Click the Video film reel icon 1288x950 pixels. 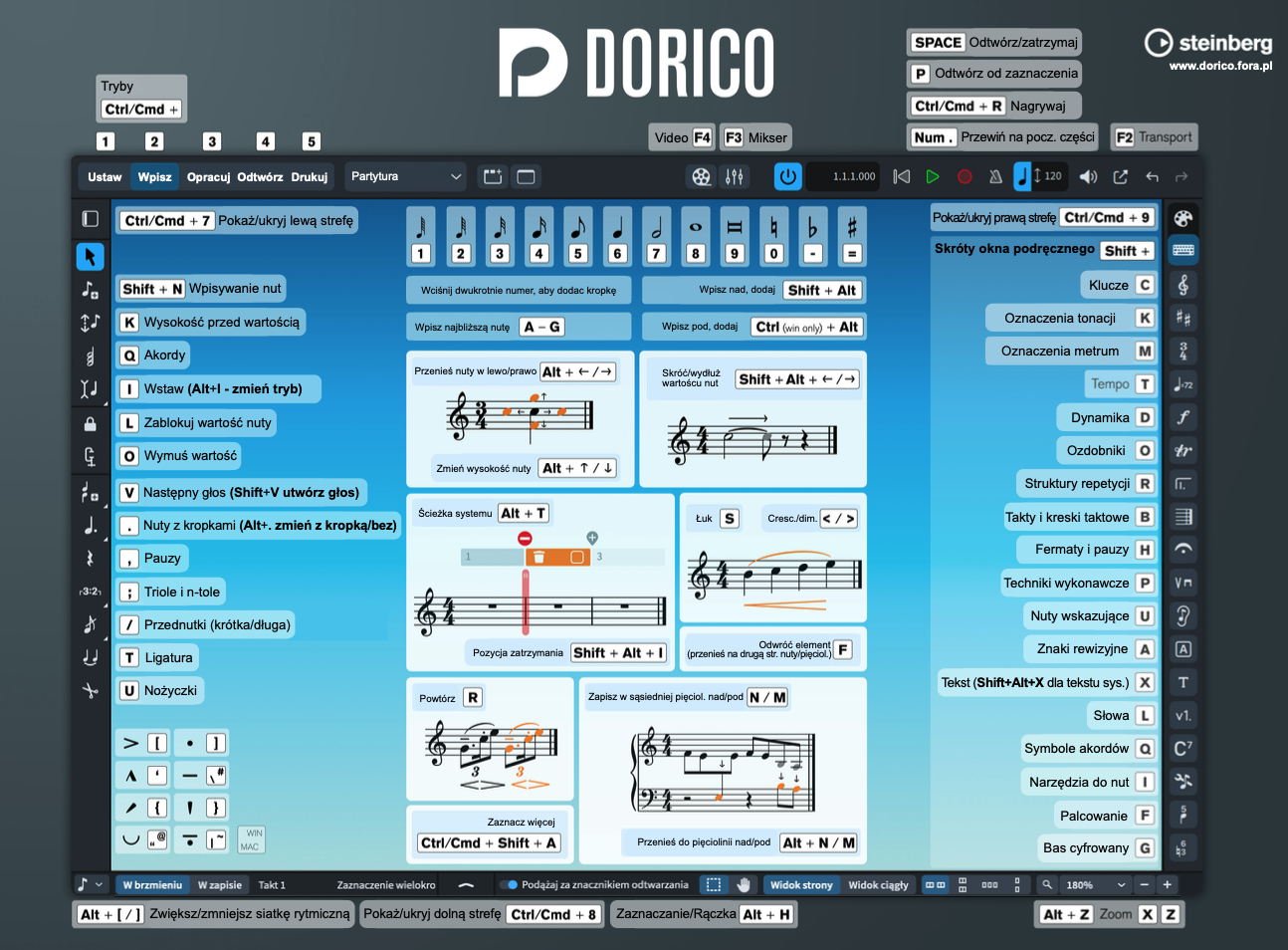pyautogui.click(x=702, y=177)
